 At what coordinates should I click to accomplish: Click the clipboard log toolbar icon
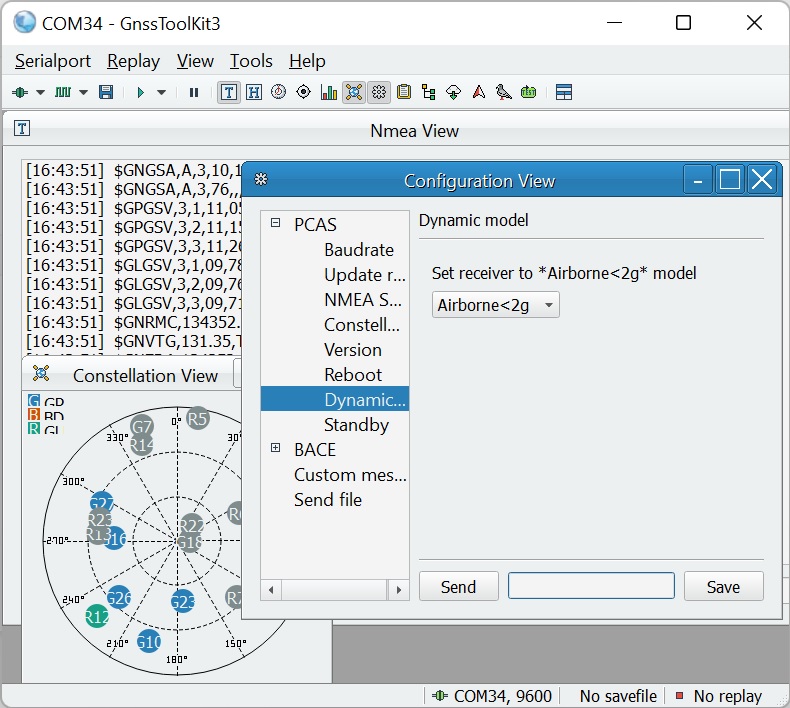(404, 92)
